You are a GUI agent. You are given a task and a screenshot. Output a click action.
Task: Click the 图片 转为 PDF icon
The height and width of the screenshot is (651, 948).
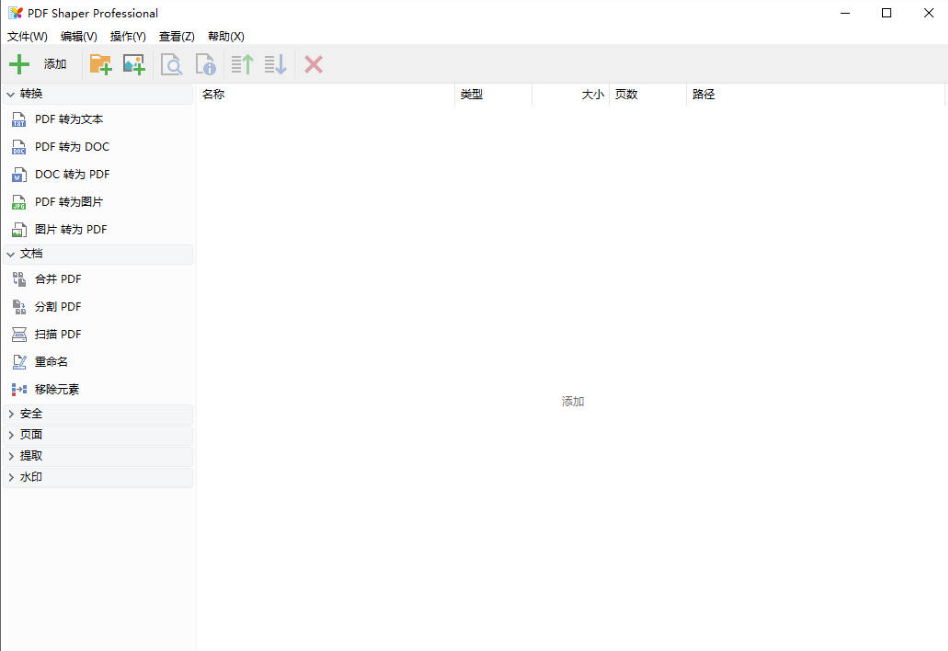coord(19,230)
